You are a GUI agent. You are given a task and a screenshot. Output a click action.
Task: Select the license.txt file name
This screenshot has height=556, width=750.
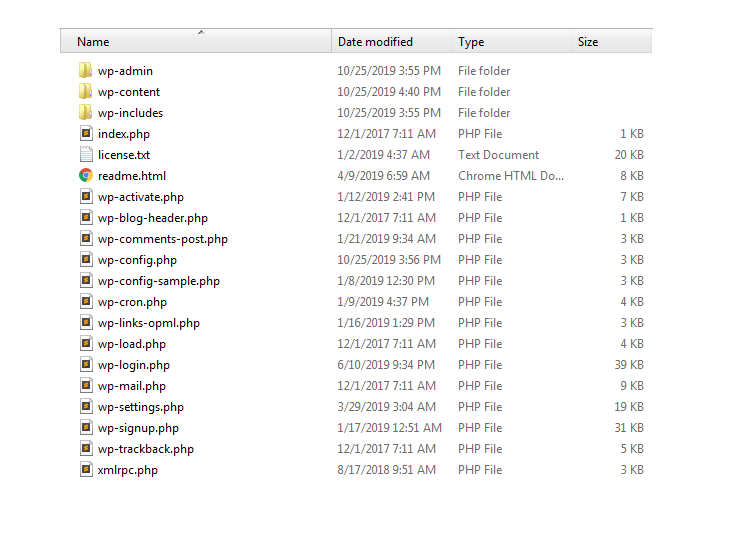(124, 155)
